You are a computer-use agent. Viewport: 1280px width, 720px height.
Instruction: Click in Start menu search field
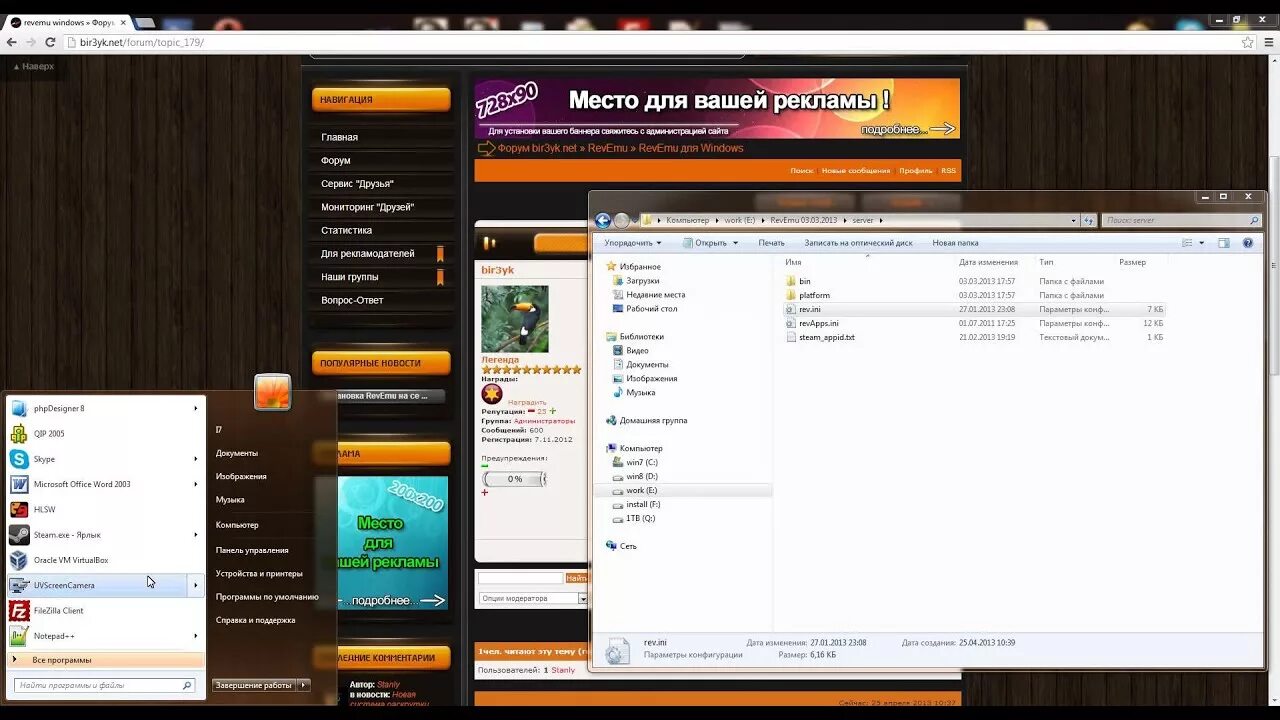point(104,685)
